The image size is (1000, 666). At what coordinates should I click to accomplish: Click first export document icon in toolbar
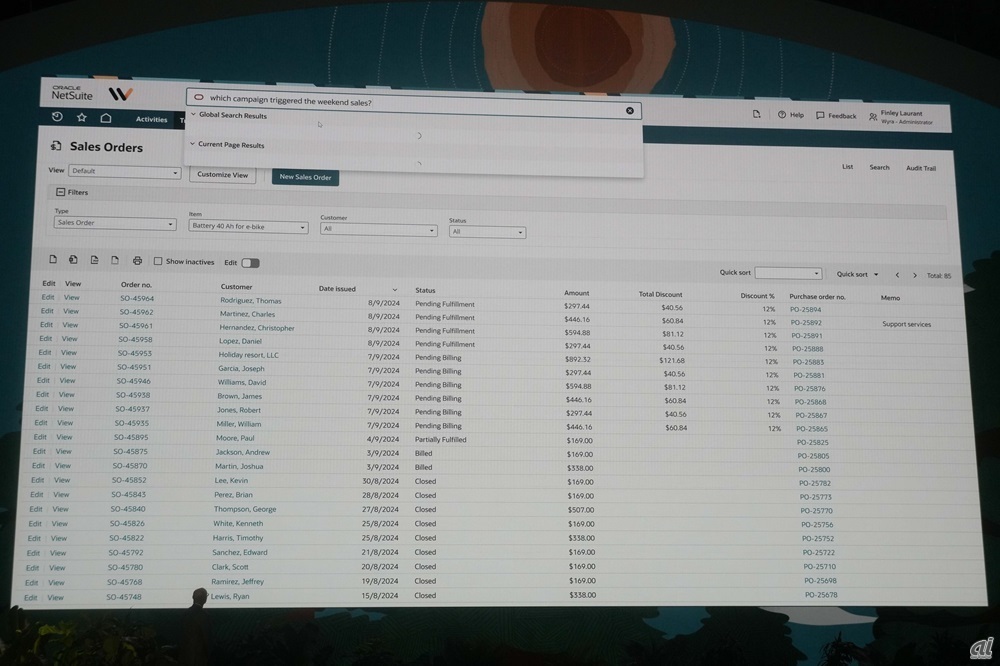pyautogui.click(x=53, y=259)
